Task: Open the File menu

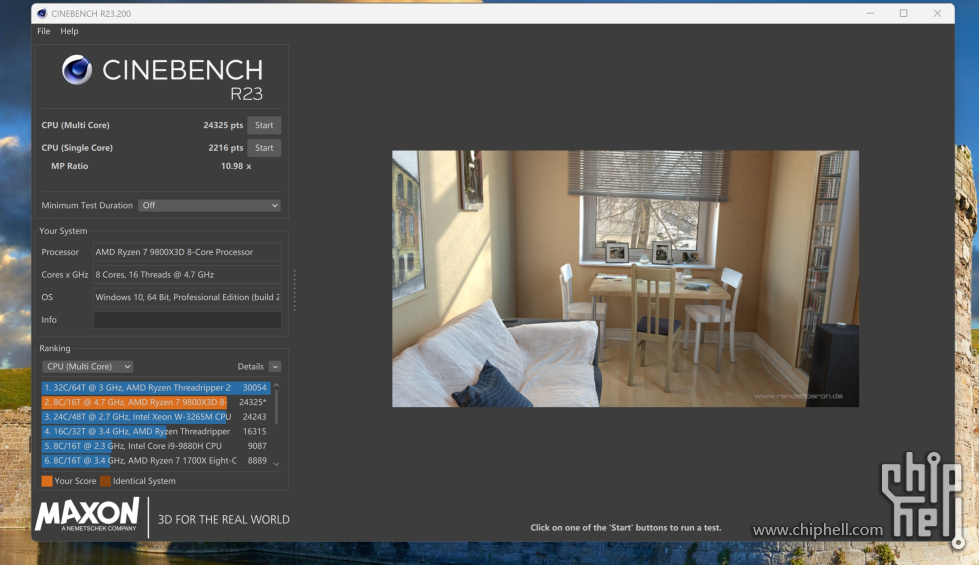Action: click(x=43, y=31)
